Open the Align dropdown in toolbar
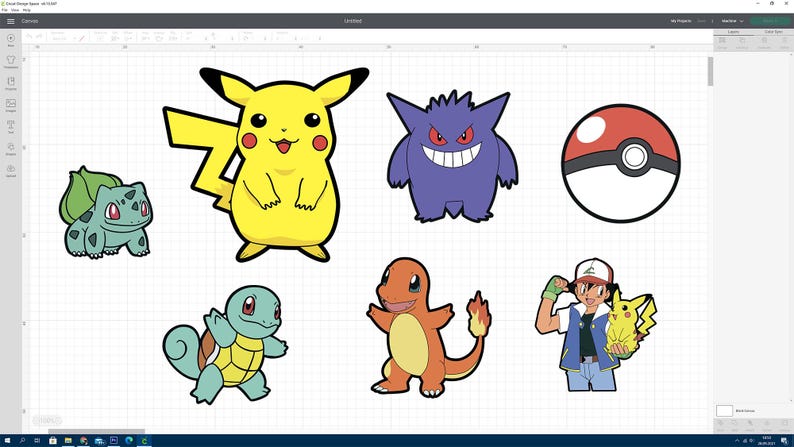Viewport: 794px width, 447px height. pyautogui.click(x=145, y=36)
